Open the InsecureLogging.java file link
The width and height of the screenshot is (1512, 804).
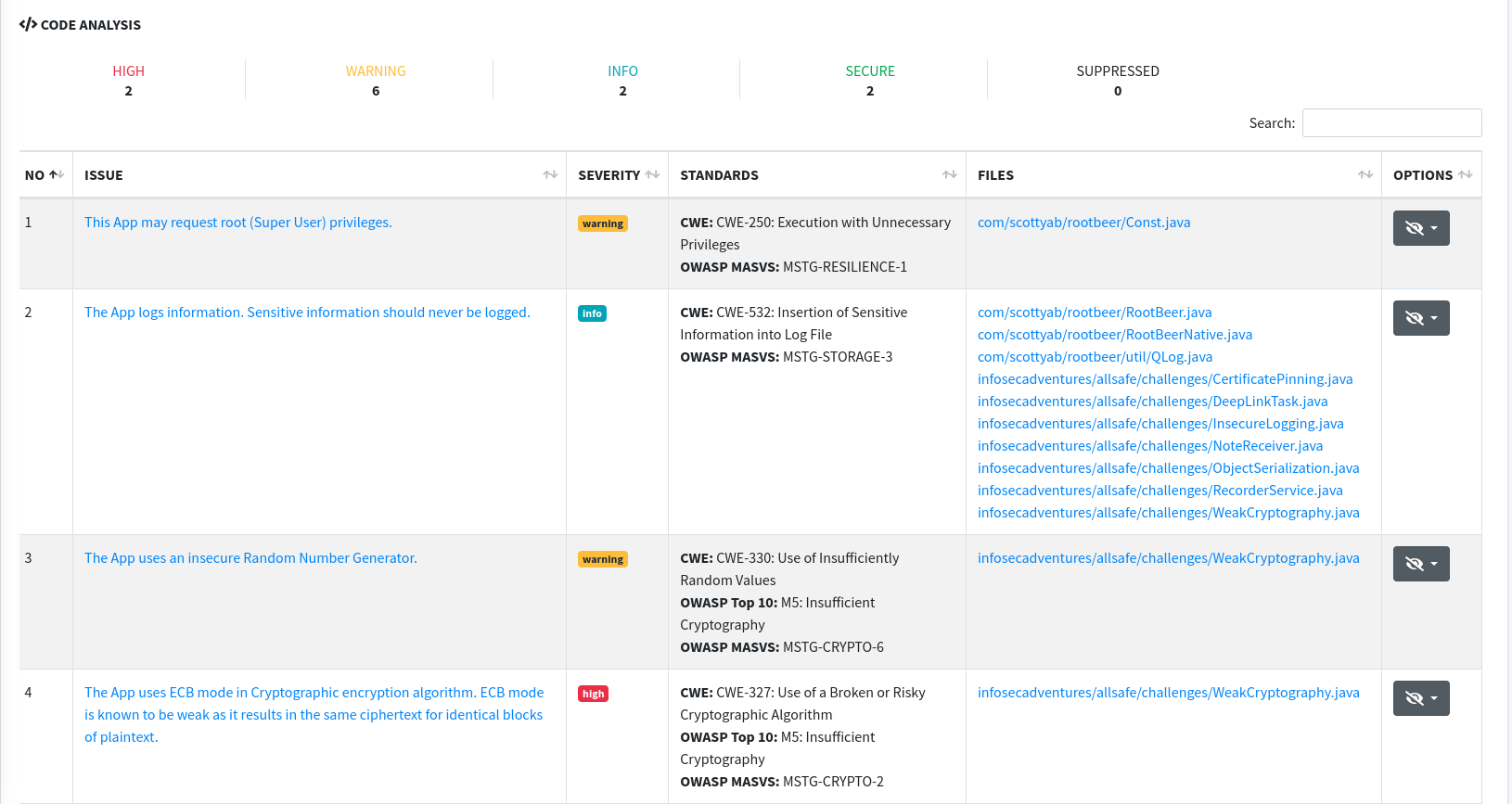[1160, 424]
